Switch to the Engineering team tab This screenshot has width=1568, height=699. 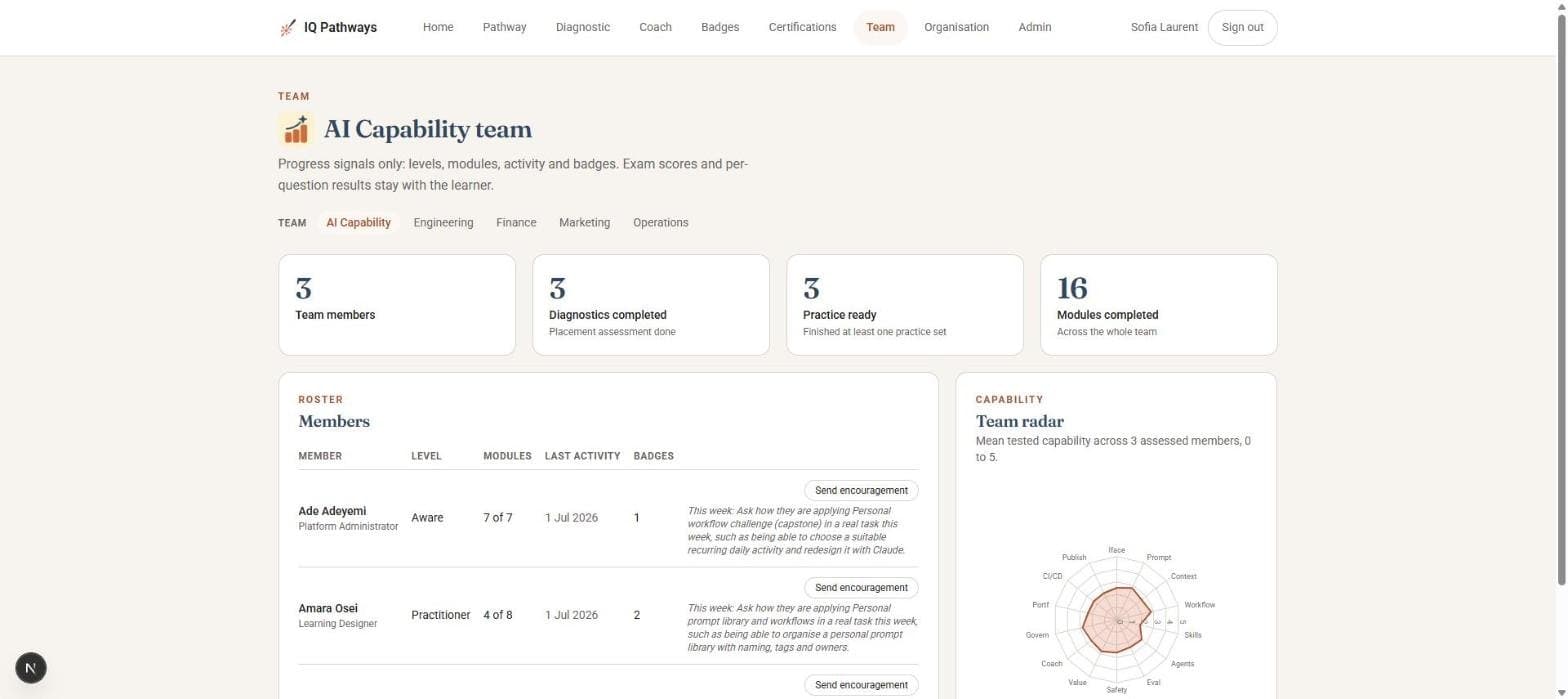443,222
